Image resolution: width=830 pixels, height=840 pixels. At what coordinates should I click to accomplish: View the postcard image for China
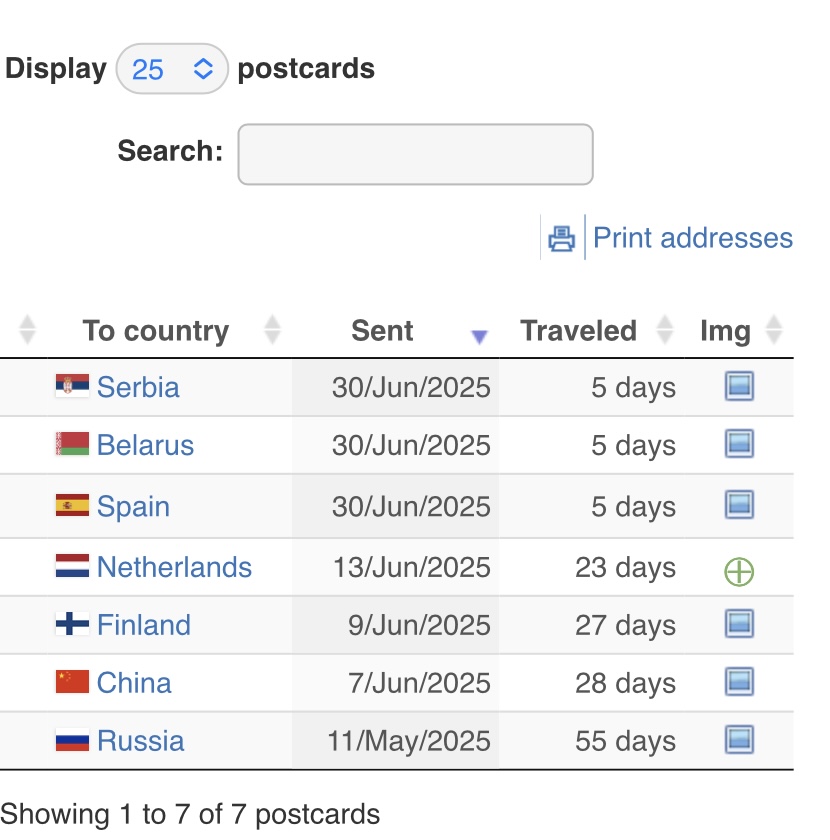(x=739, y=681)
